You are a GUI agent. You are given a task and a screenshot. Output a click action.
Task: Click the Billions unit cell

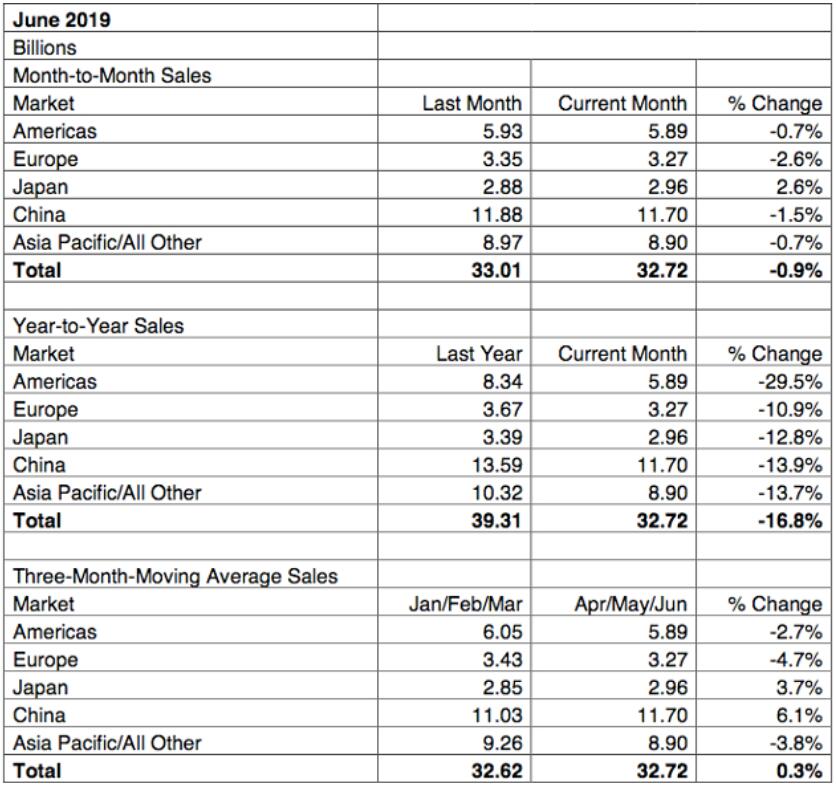[x=191, y=46]
